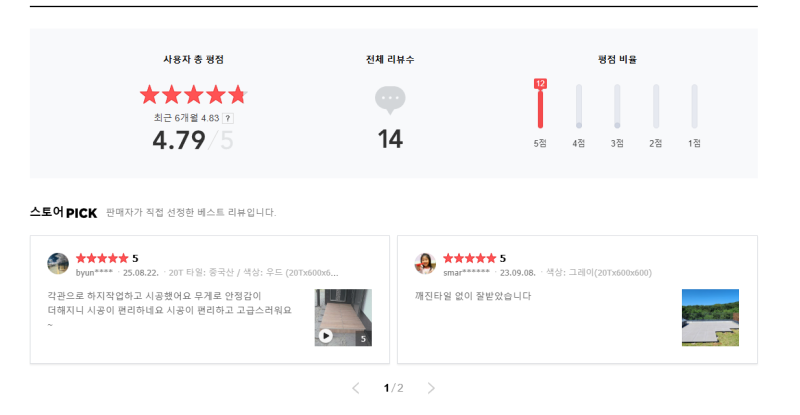Click the speech bubble review count icon
The image size is (800, 415).
[390, 100]
